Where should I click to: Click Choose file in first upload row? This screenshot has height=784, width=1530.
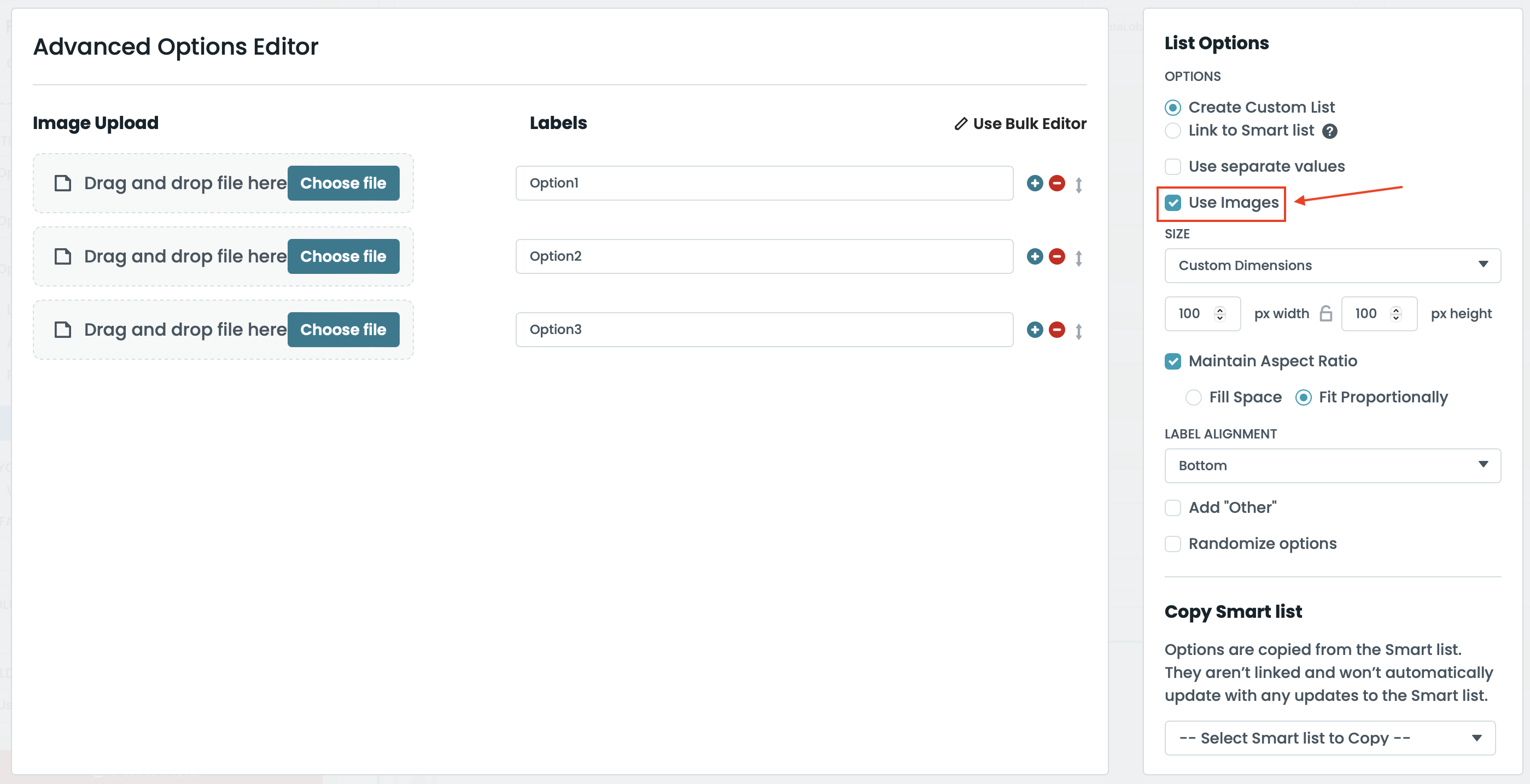click(x=343, y=183)
